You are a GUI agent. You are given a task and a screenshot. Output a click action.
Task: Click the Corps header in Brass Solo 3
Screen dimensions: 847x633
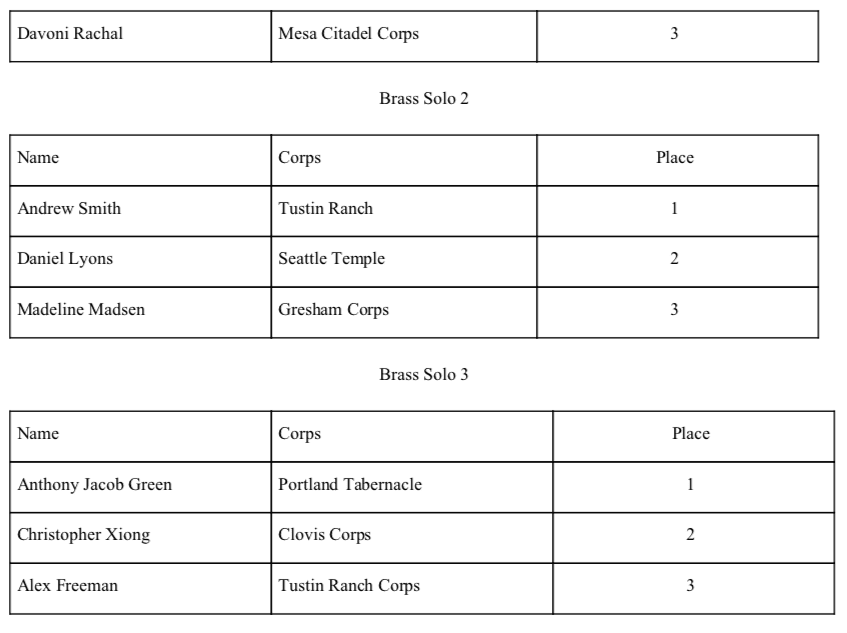[412, 436]
